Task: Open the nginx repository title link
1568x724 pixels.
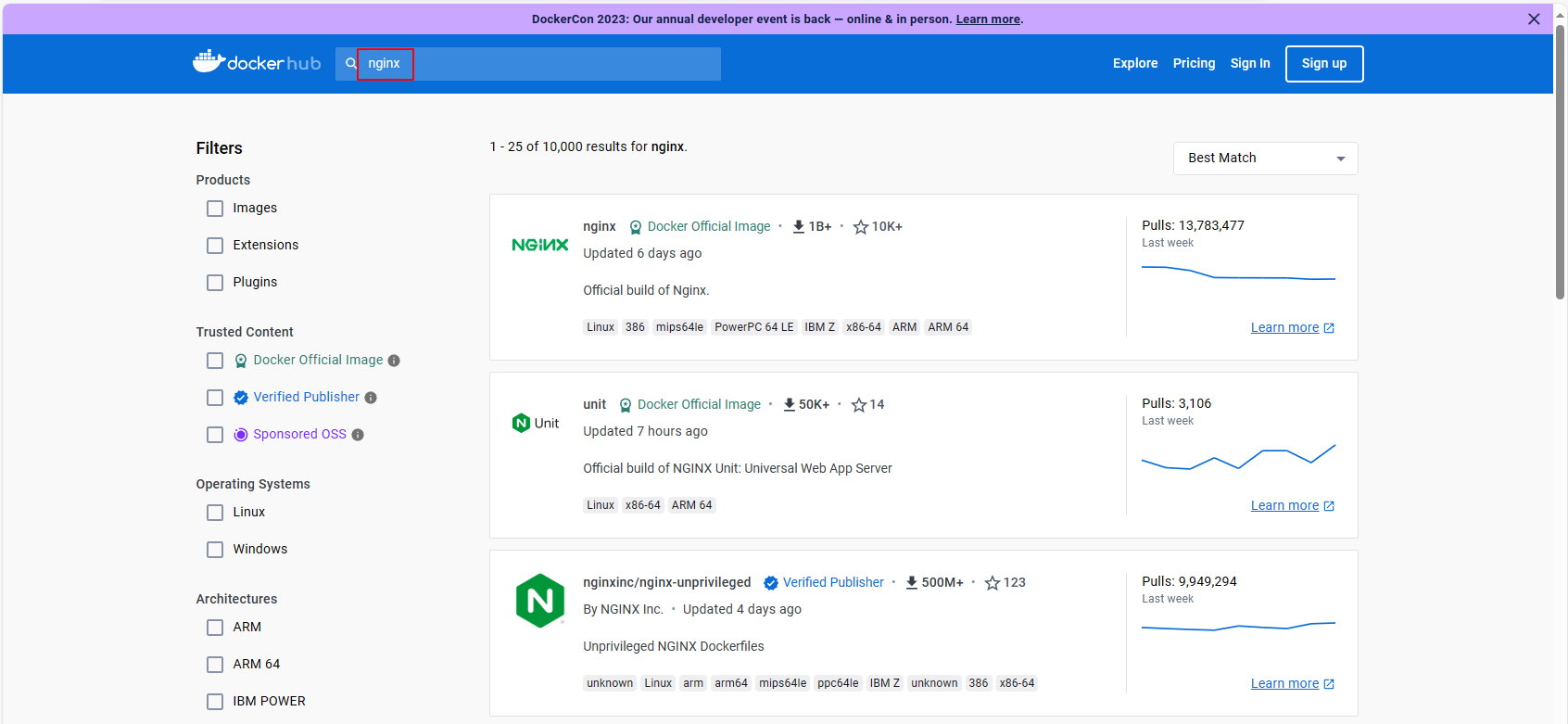Action: (600, 226)
